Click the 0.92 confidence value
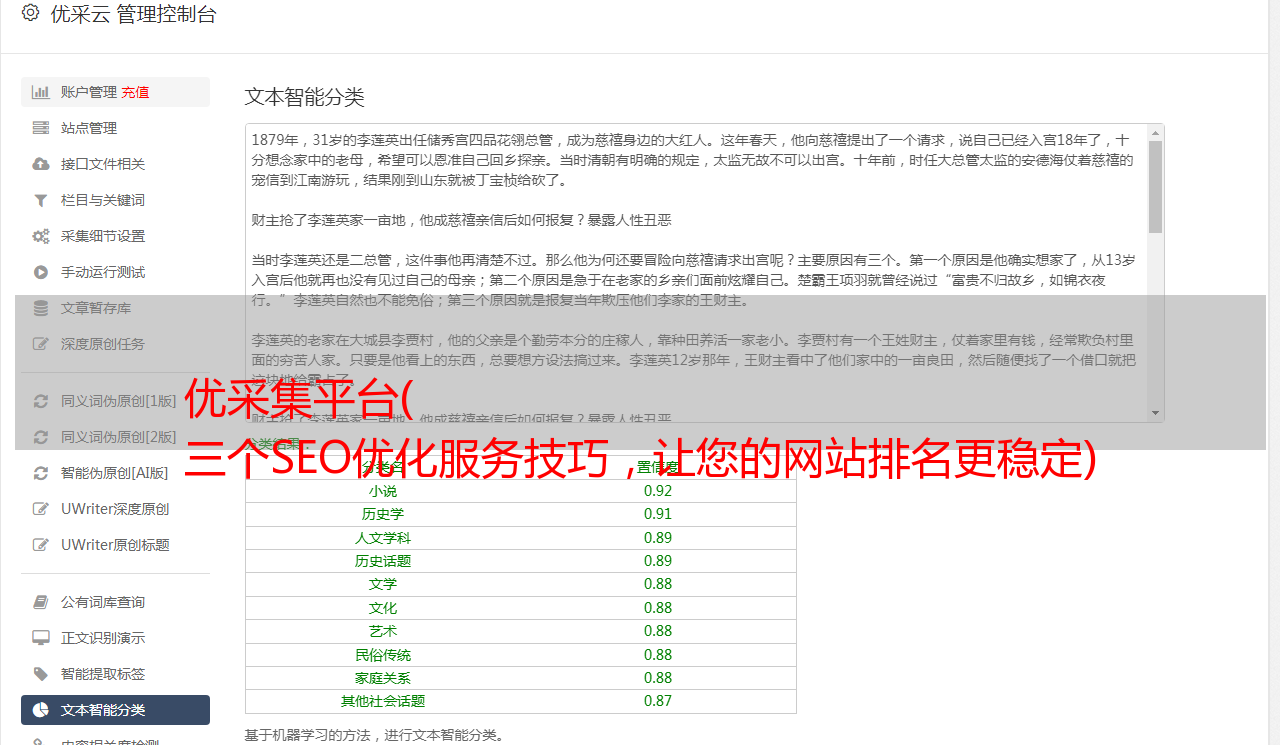 pos(658,491)
